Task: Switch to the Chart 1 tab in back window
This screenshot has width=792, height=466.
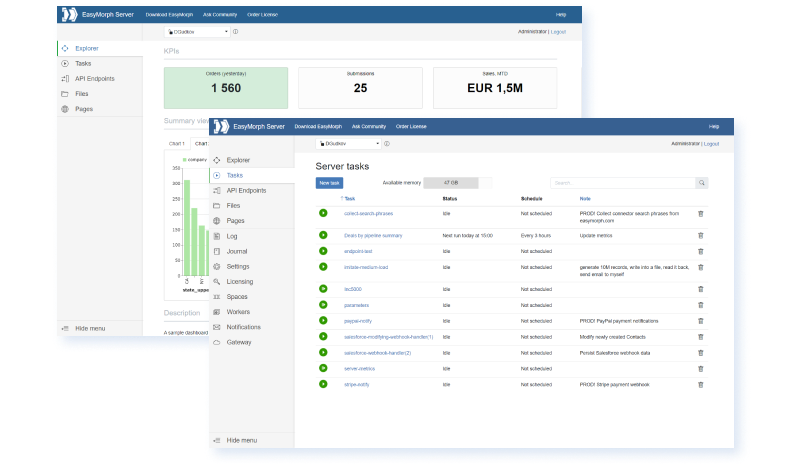Action: (x=177, y=144)
